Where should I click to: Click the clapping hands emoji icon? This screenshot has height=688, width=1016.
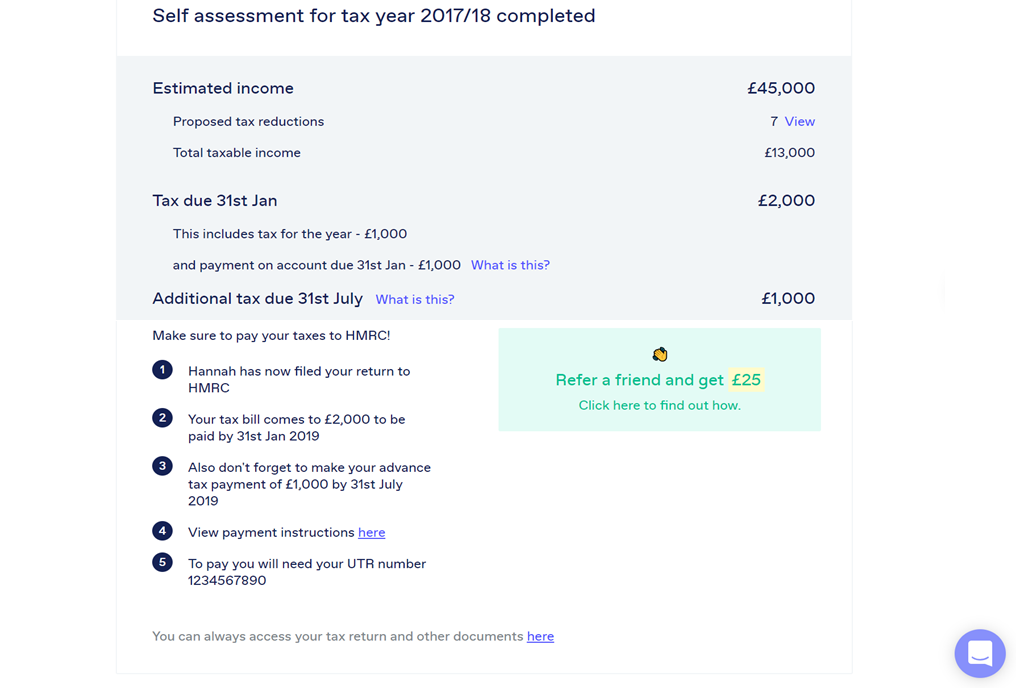[x=660, y=354]
